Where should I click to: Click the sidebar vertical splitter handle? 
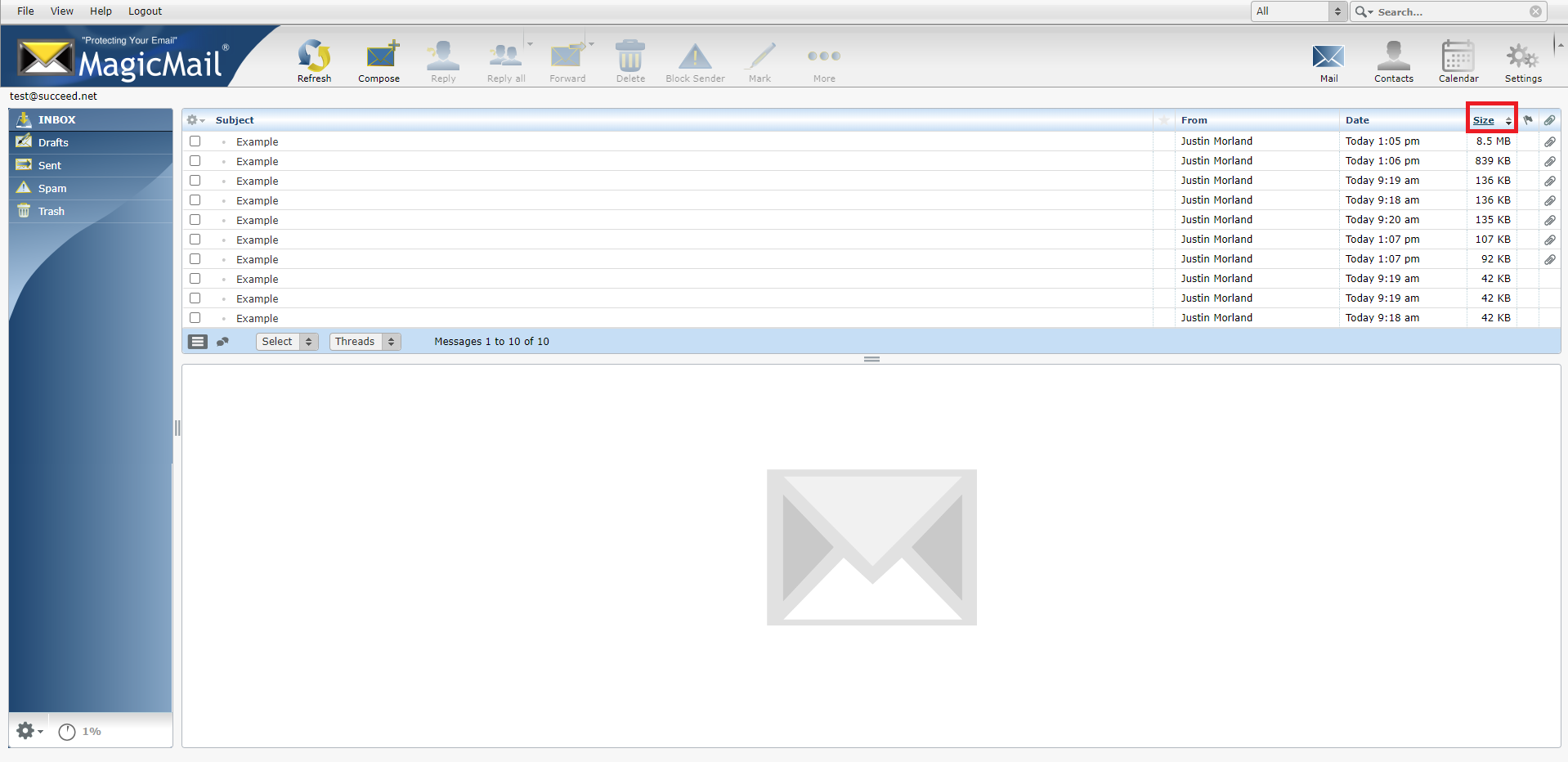point(177,428)
